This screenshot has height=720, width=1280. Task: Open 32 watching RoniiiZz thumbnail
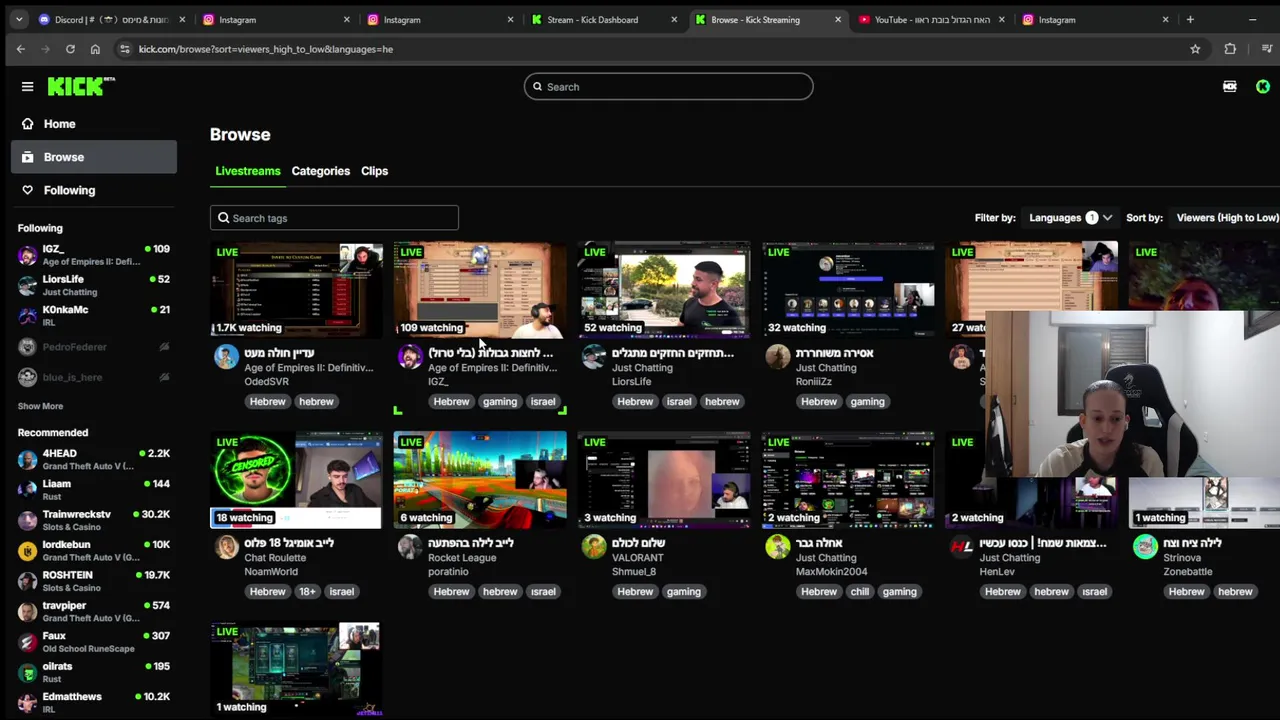point(848,290)
